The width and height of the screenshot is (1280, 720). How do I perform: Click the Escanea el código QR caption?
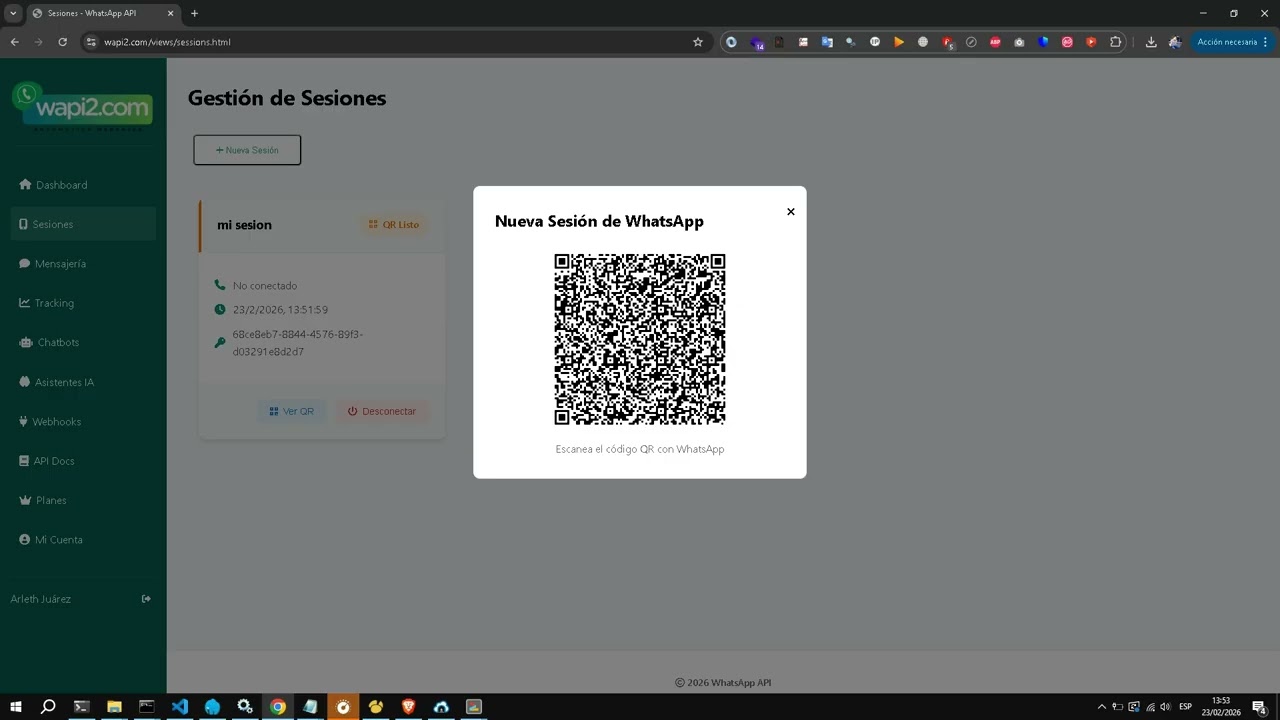click(x=640, y=449)
